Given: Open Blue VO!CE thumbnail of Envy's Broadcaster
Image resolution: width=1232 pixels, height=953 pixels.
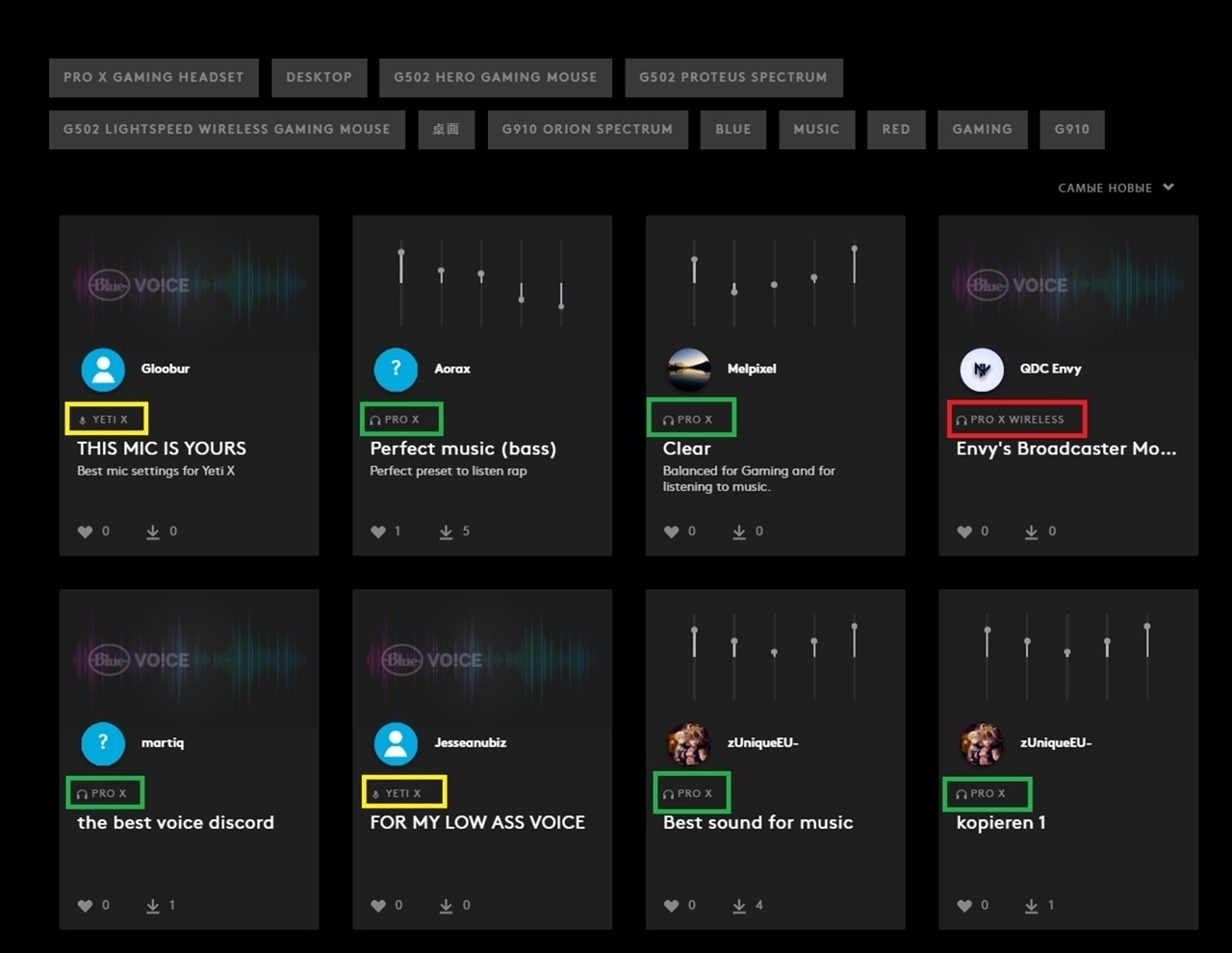Looking at the screenshot, I should (1068, 285).
